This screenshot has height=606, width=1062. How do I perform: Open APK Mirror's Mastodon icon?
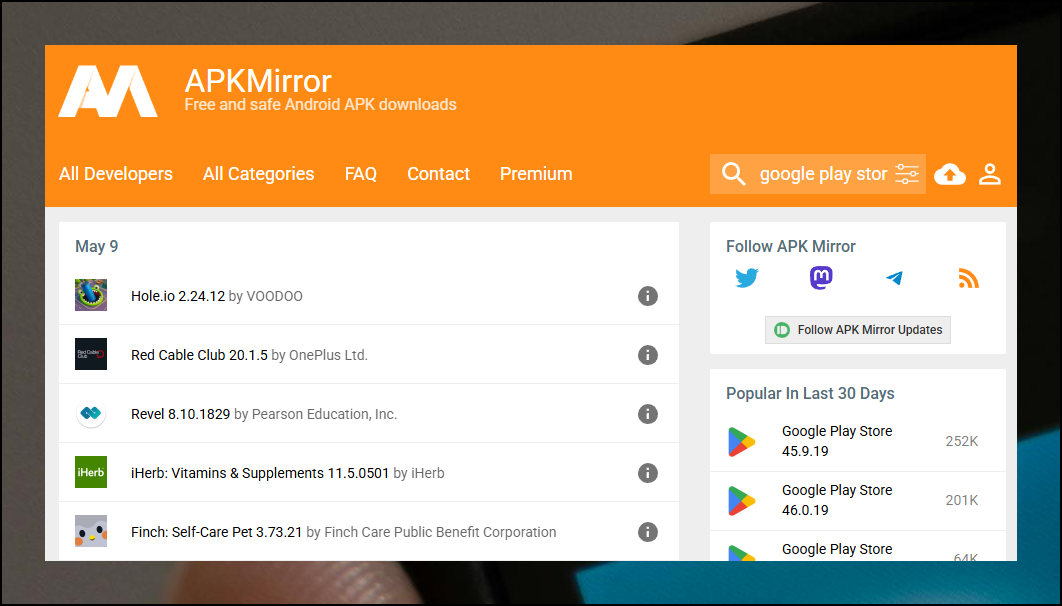tap(821, 278)
